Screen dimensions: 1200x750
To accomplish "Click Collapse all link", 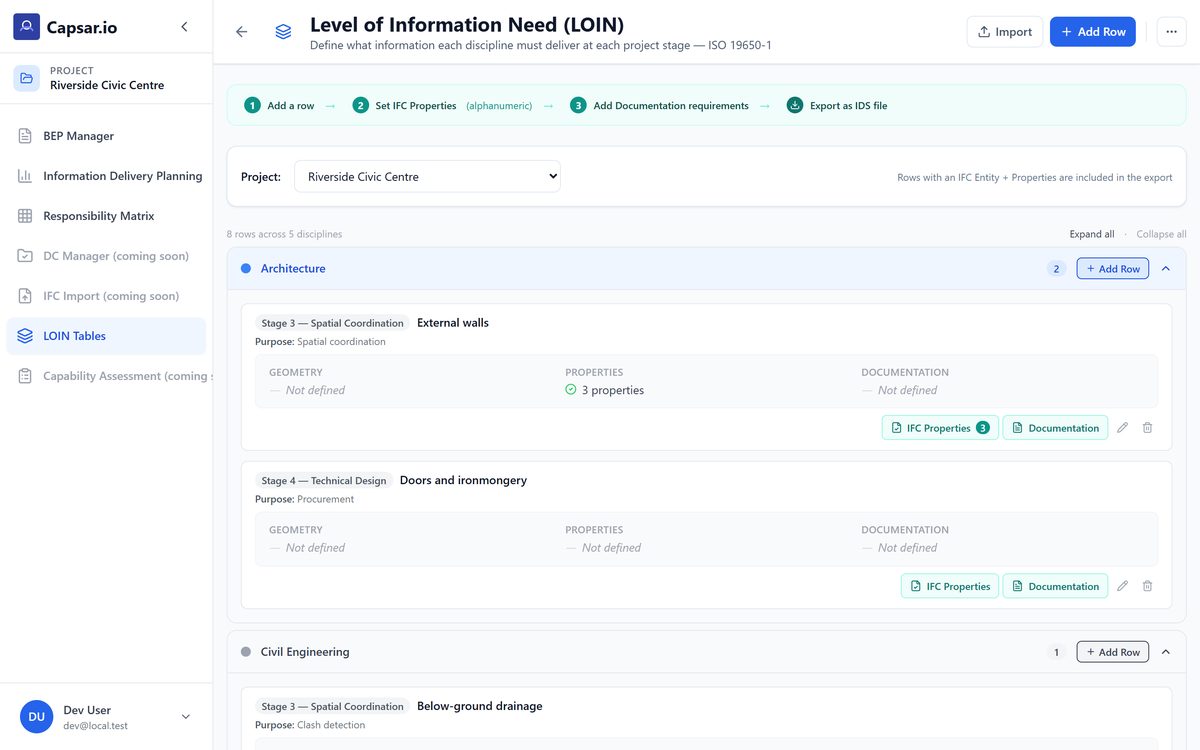I will pyautogui.click(x=1161, y=234).
